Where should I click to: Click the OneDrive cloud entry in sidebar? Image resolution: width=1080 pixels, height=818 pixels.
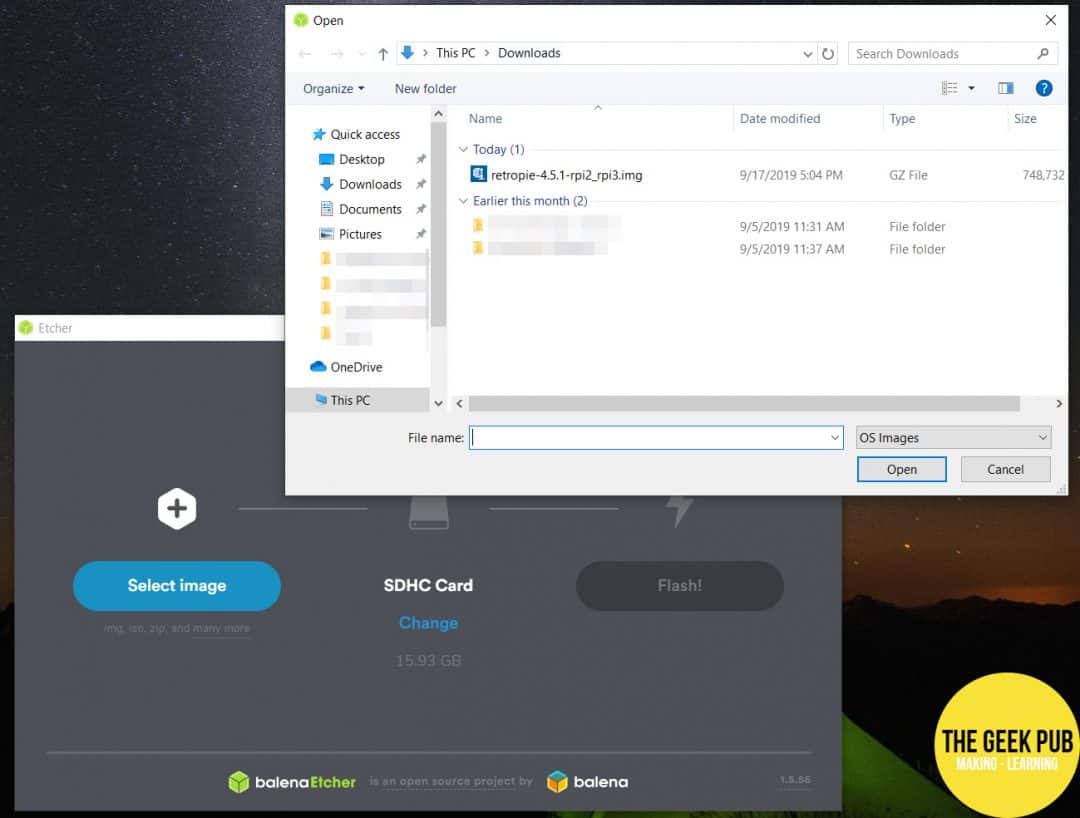tap(356, 367)
